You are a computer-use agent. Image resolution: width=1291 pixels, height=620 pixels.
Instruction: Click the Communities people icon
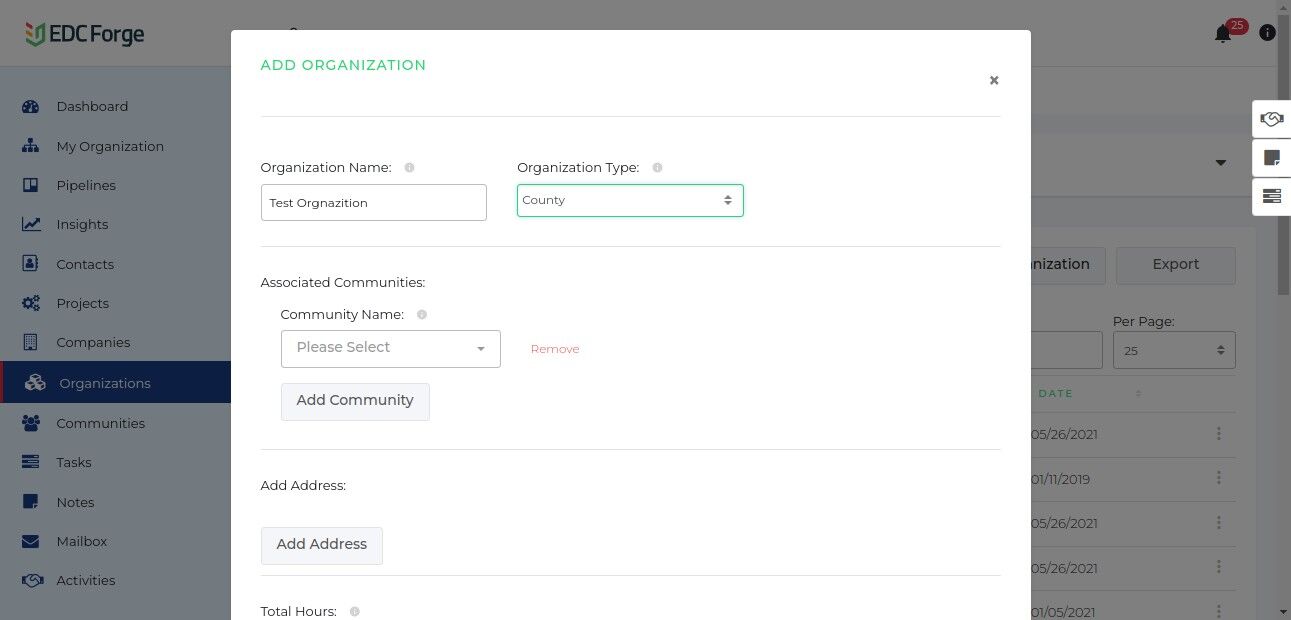(31, 423)
